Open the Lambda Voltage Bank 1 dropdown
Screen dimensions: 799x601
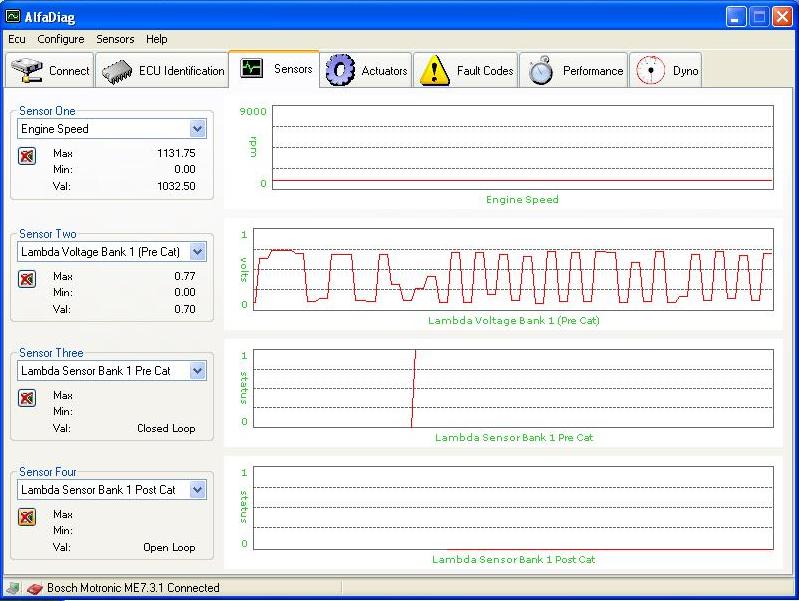[x=197, y=252]
